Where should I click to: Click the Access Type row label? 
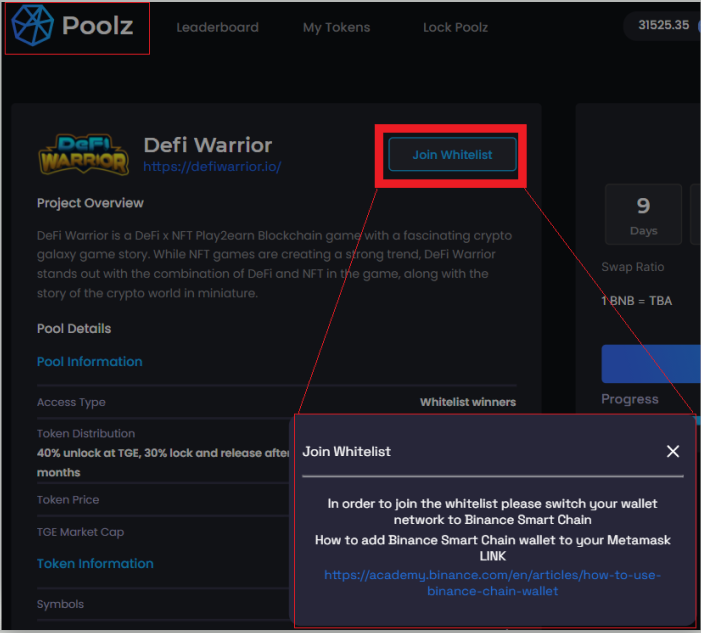click(71, 402)
